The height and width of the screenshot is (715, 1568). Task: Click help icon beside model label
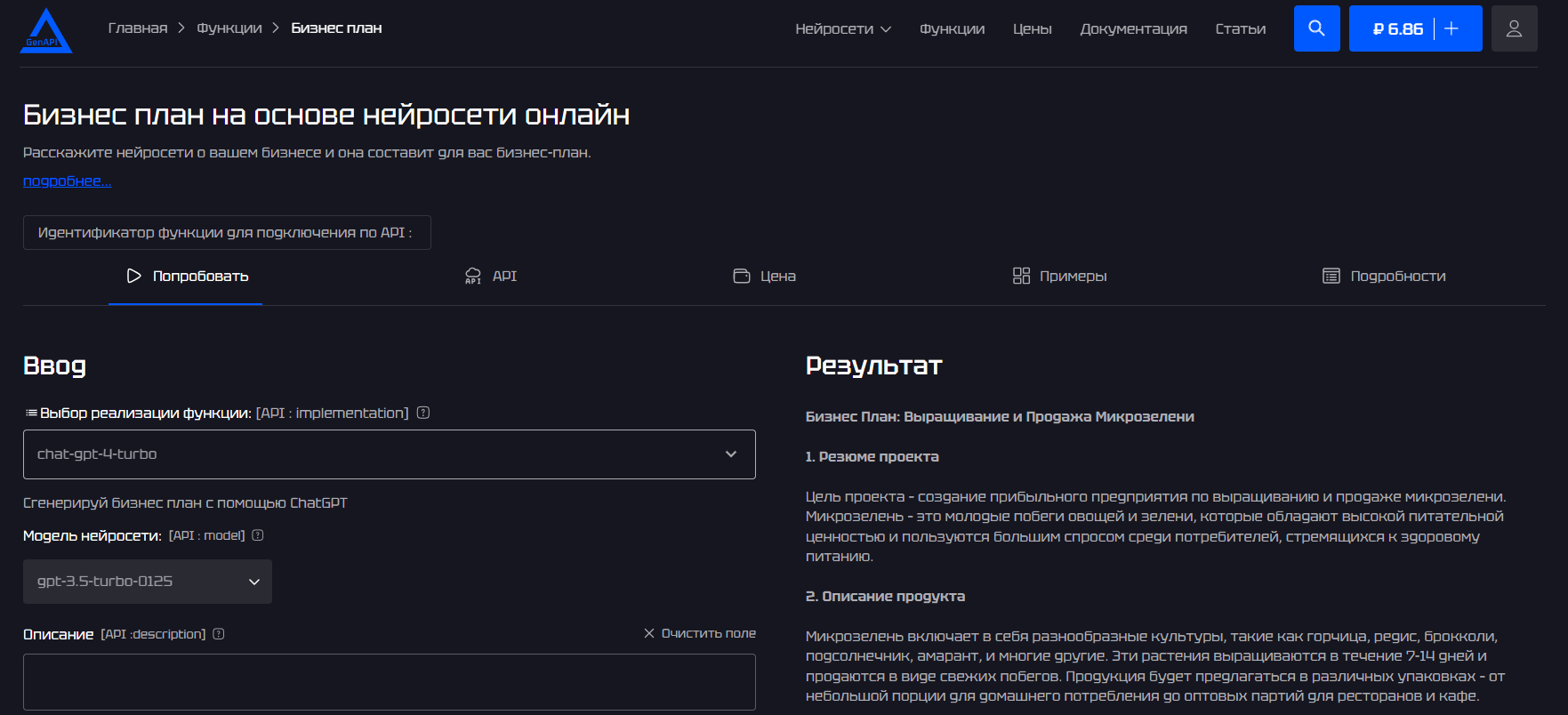click(258, 535)
